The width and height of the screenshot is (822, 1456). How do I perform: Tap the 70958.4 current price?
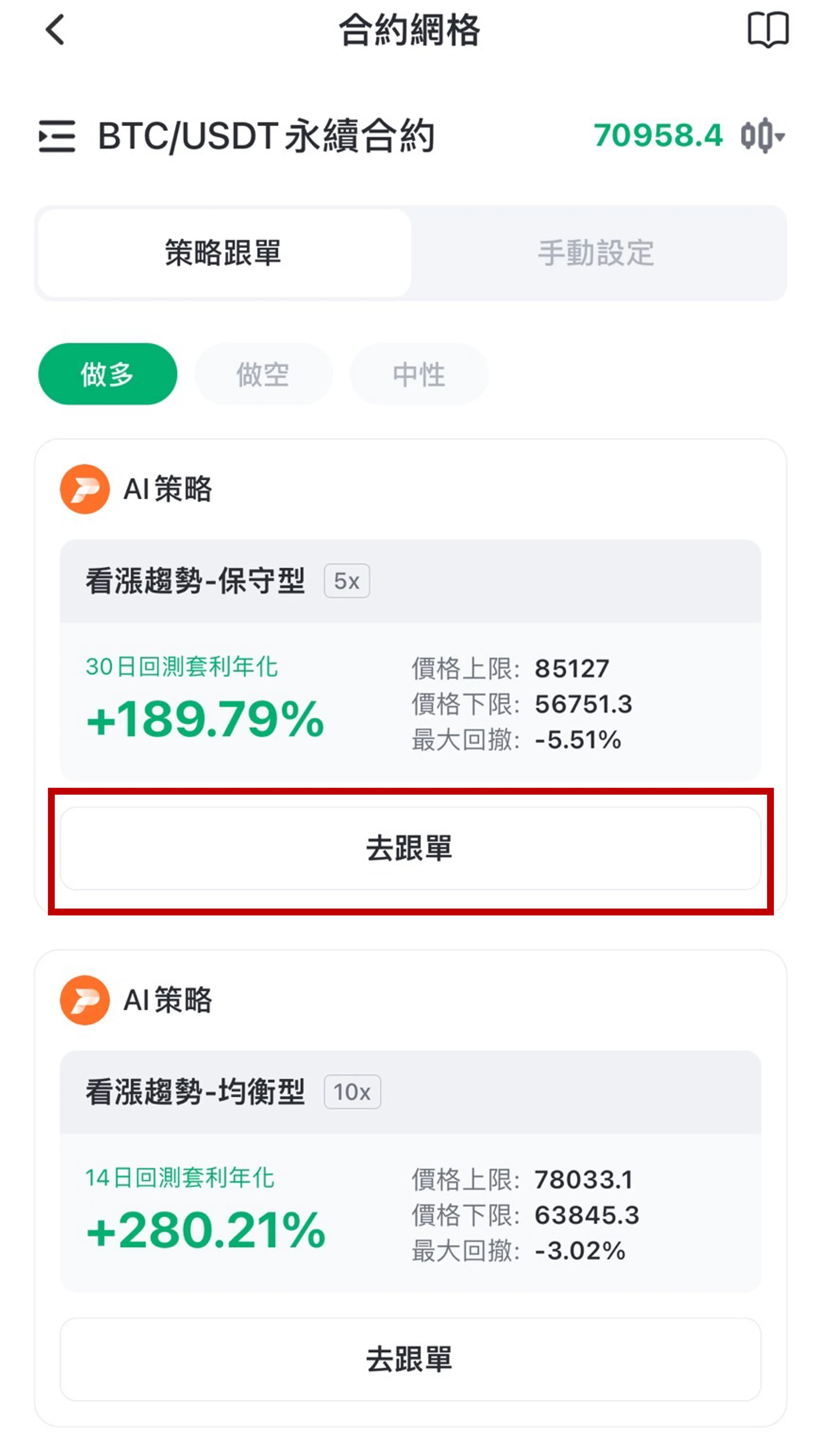point(658,136)
